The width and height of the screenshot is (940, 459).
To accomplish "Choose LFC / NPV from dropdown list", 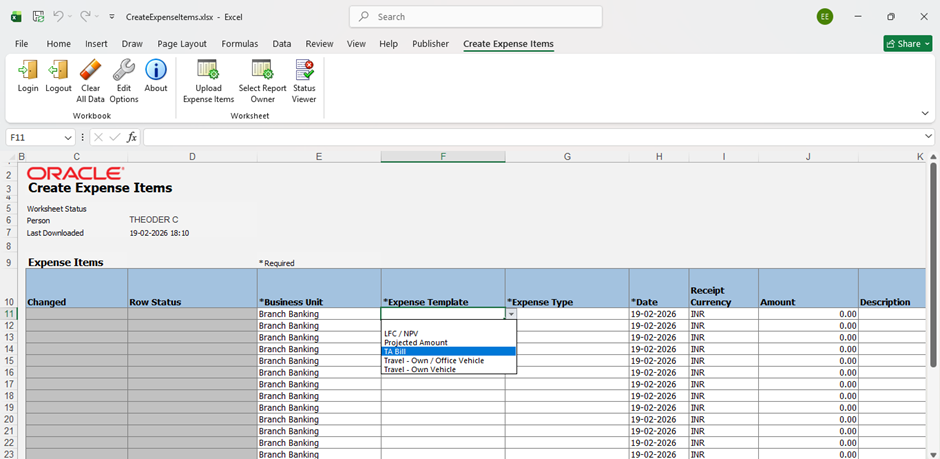I will [448, 333].
